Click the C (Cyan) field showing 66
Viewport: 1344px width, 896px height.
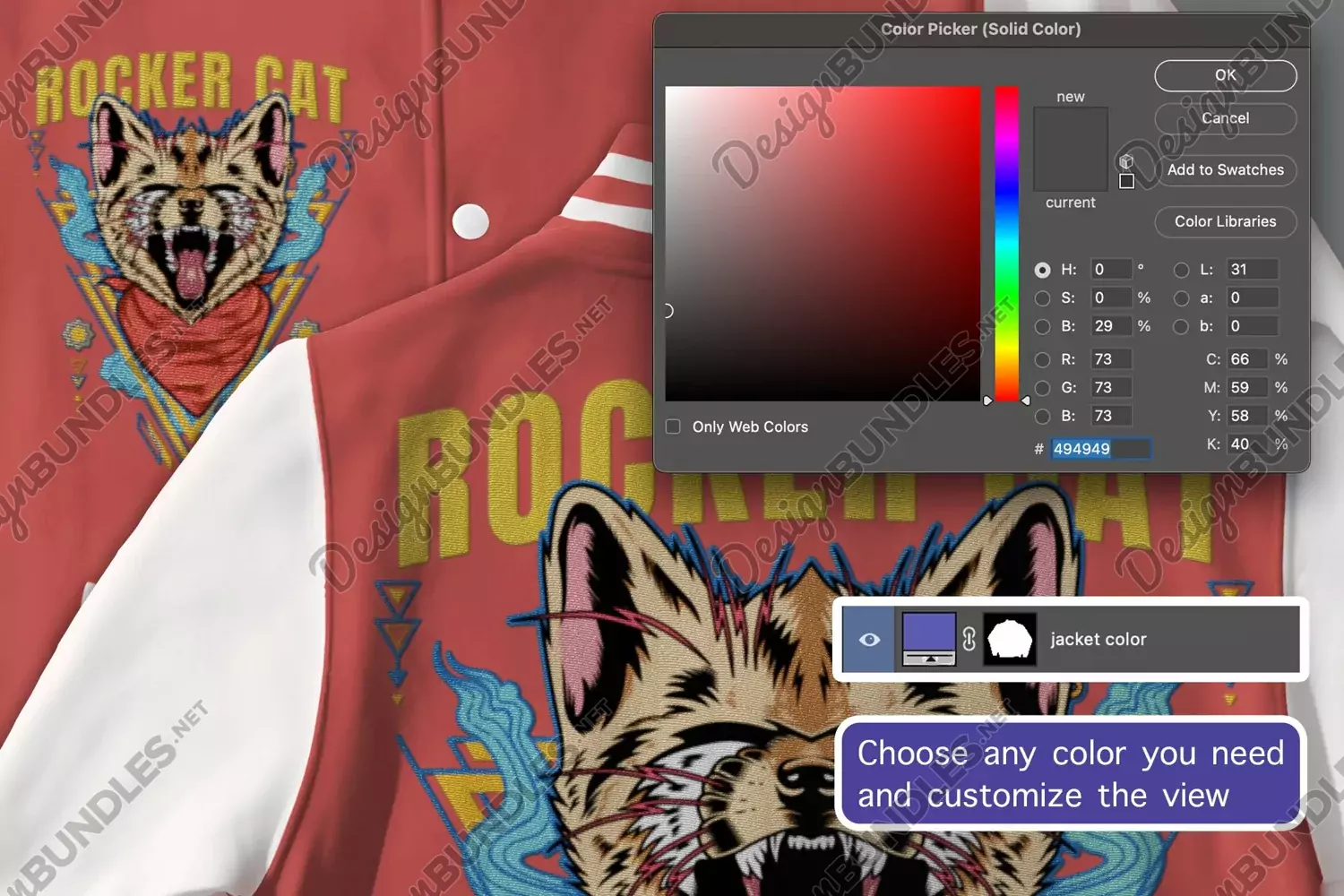pyautogui.click(x=1247, y=359)
